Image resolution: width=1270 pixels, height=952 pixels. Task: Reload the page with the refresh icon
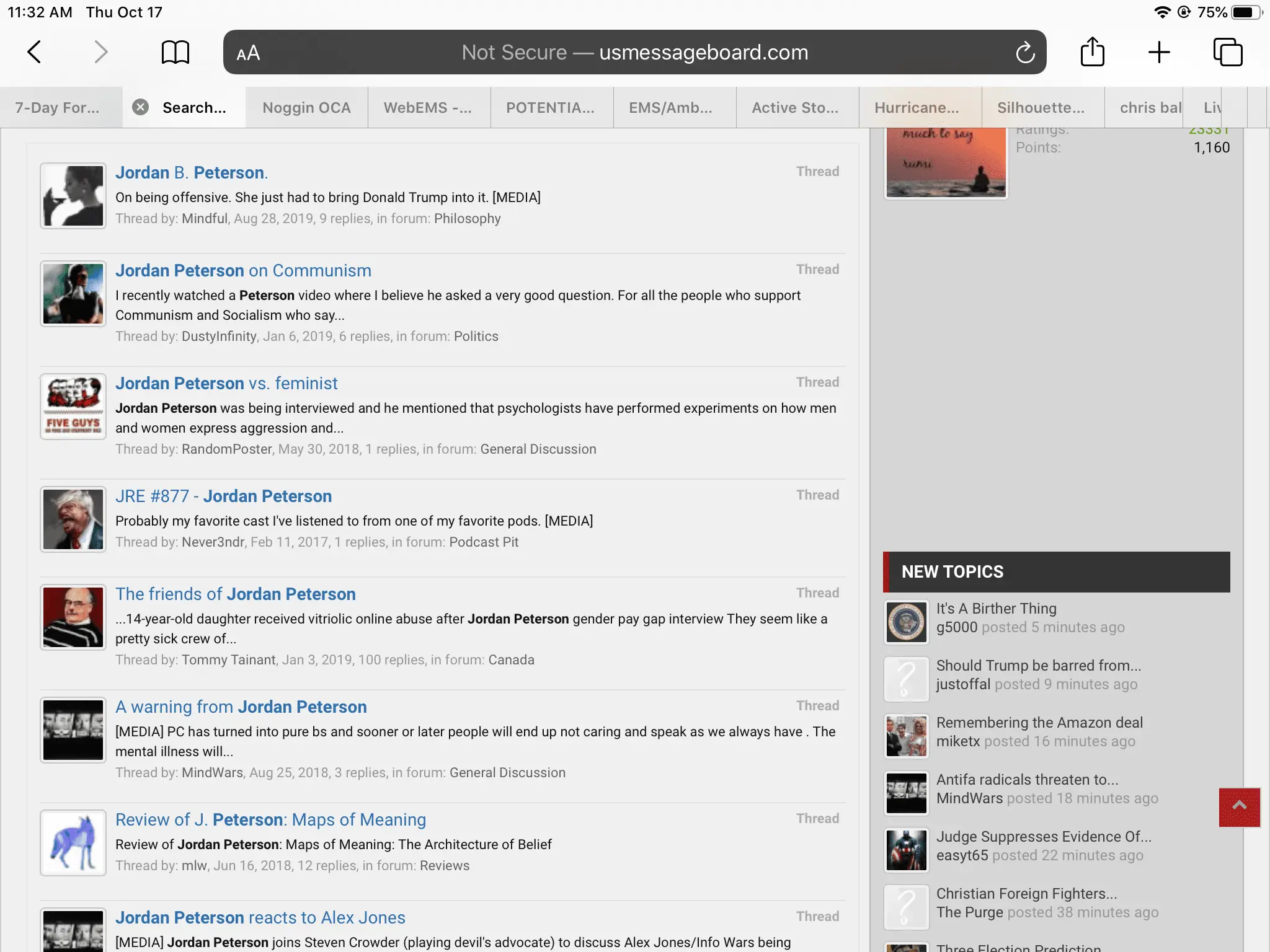pyautogui.click(x=1025, y=52)
